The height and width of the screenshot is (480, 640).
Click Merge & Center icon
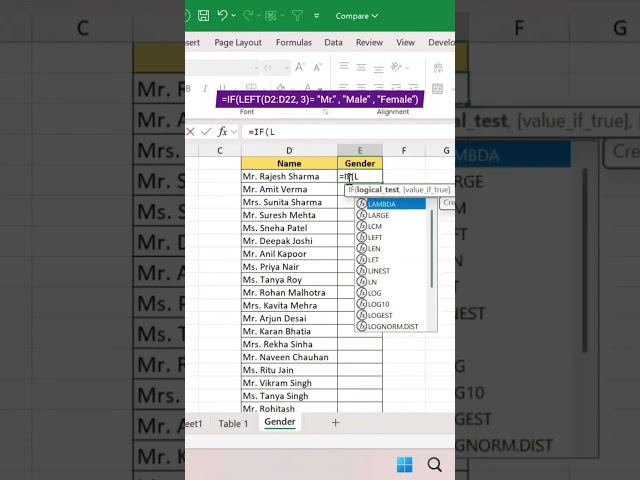tap(438, 89)
